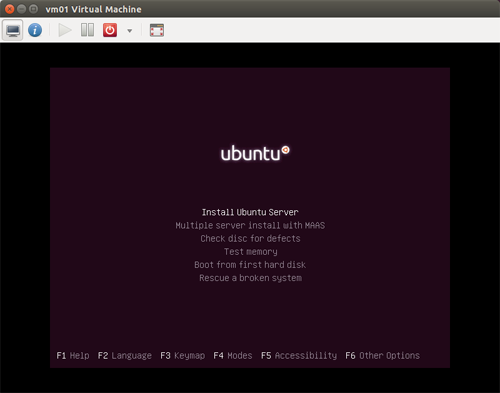Open virtual hardware details info

(35, 30)
